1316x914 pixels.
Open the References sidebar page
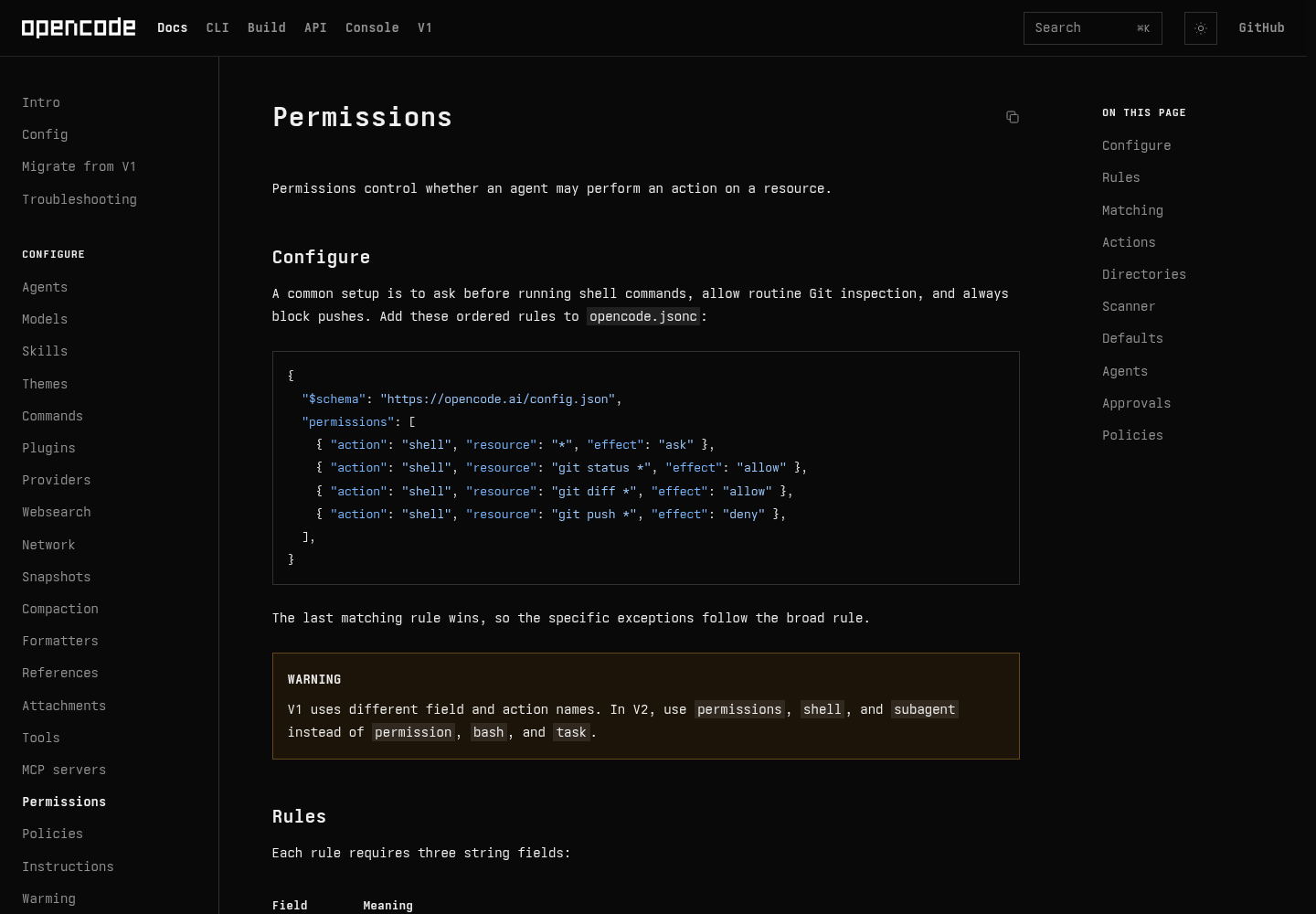(x=60, y=673)
